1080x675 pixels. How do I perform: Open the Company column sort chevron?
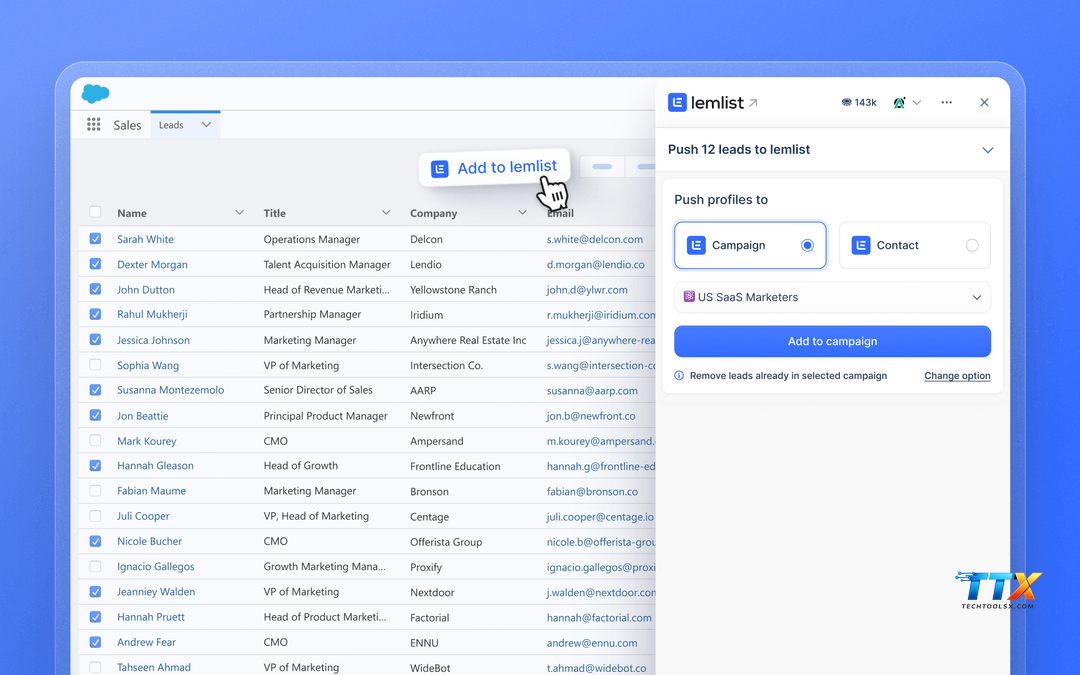(x=522, y=212)
